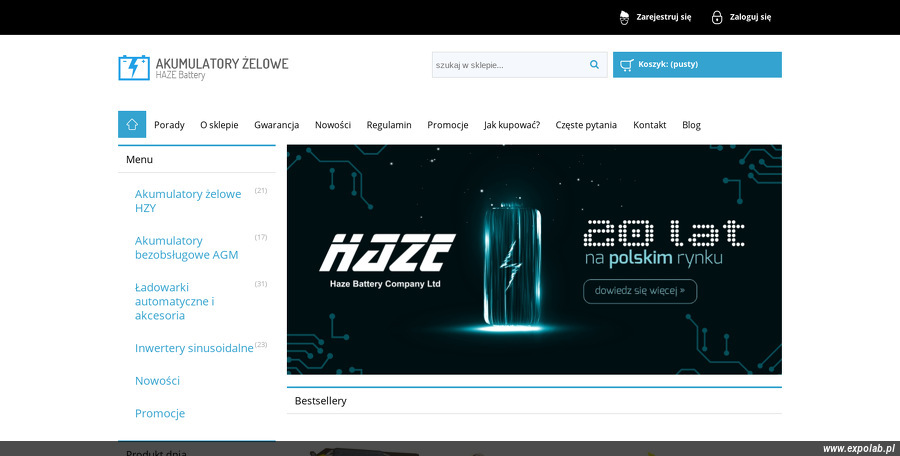Open the Kontakt menu item
This screenshot has height=456, width=900.
pos(650,125)
